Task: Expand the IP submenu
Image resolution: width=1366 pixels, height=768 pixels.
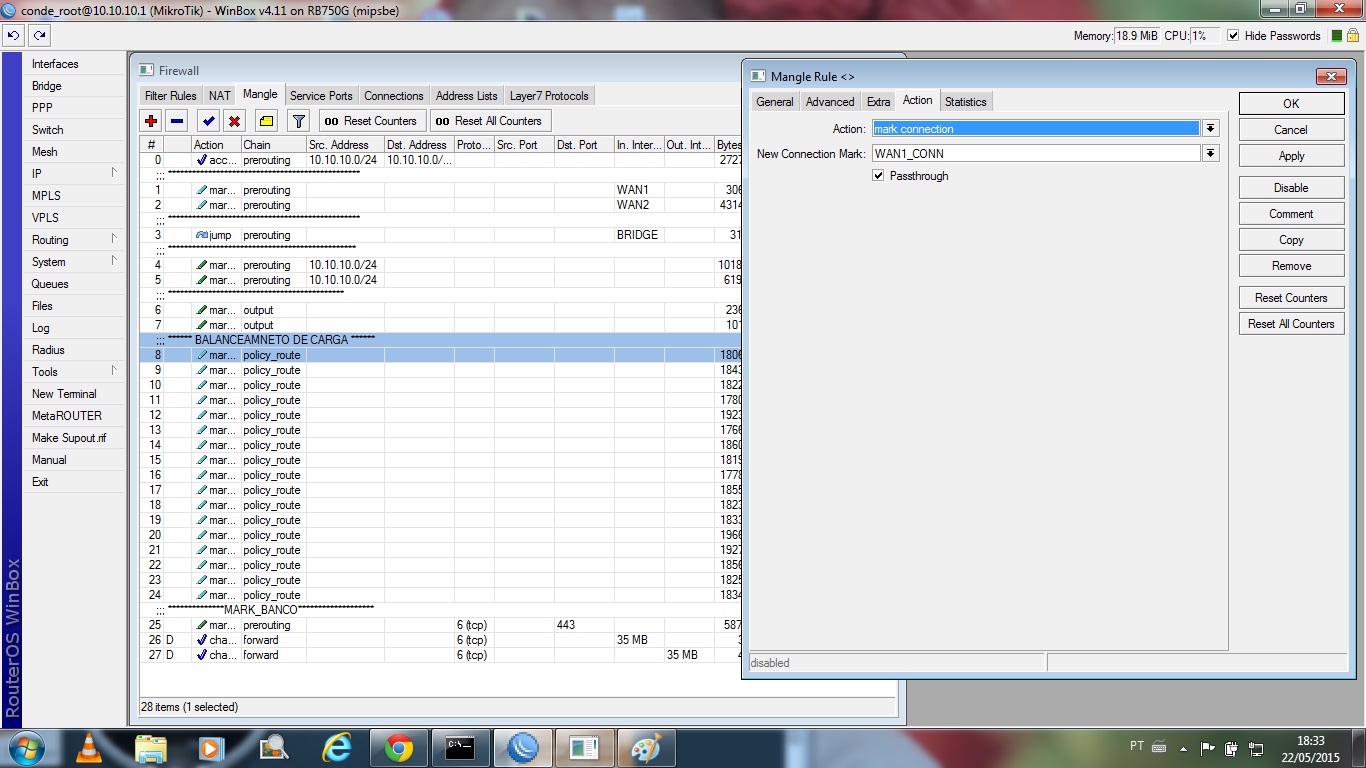Action: pos(74,174)
